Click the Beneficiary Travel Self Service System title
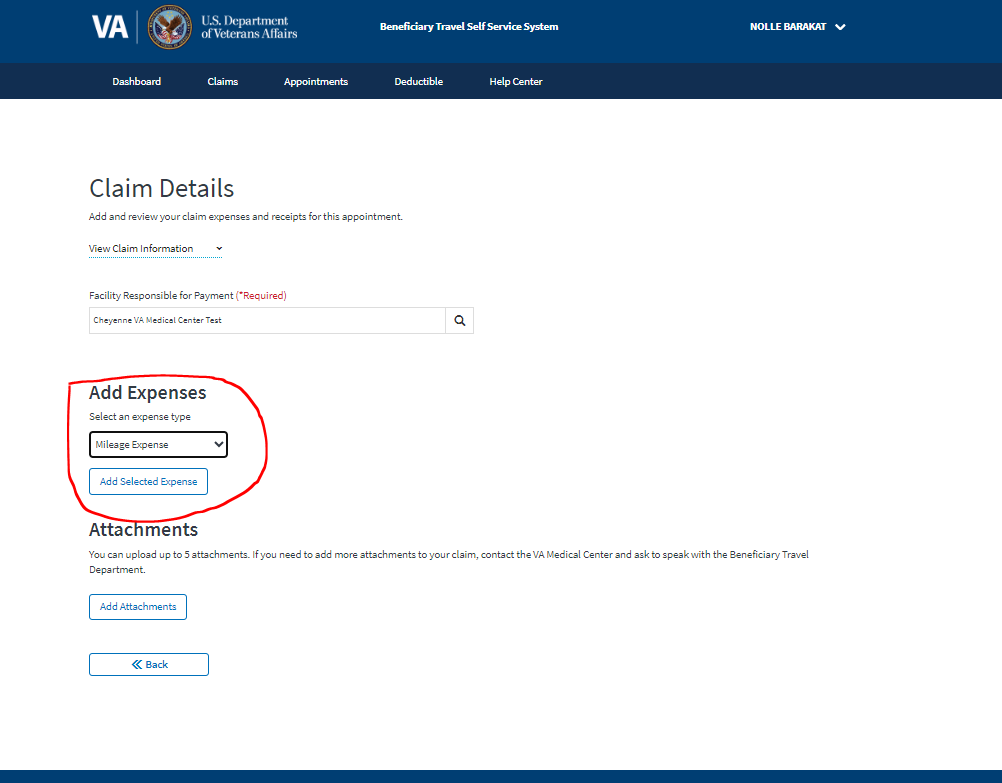The width and height of the screenshot is (1002, 783). pyautogui.click(x=469, y=27)
